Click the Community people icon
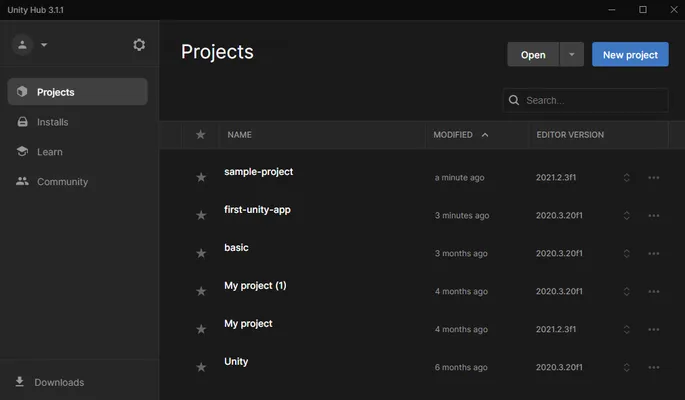 (22, 181)
